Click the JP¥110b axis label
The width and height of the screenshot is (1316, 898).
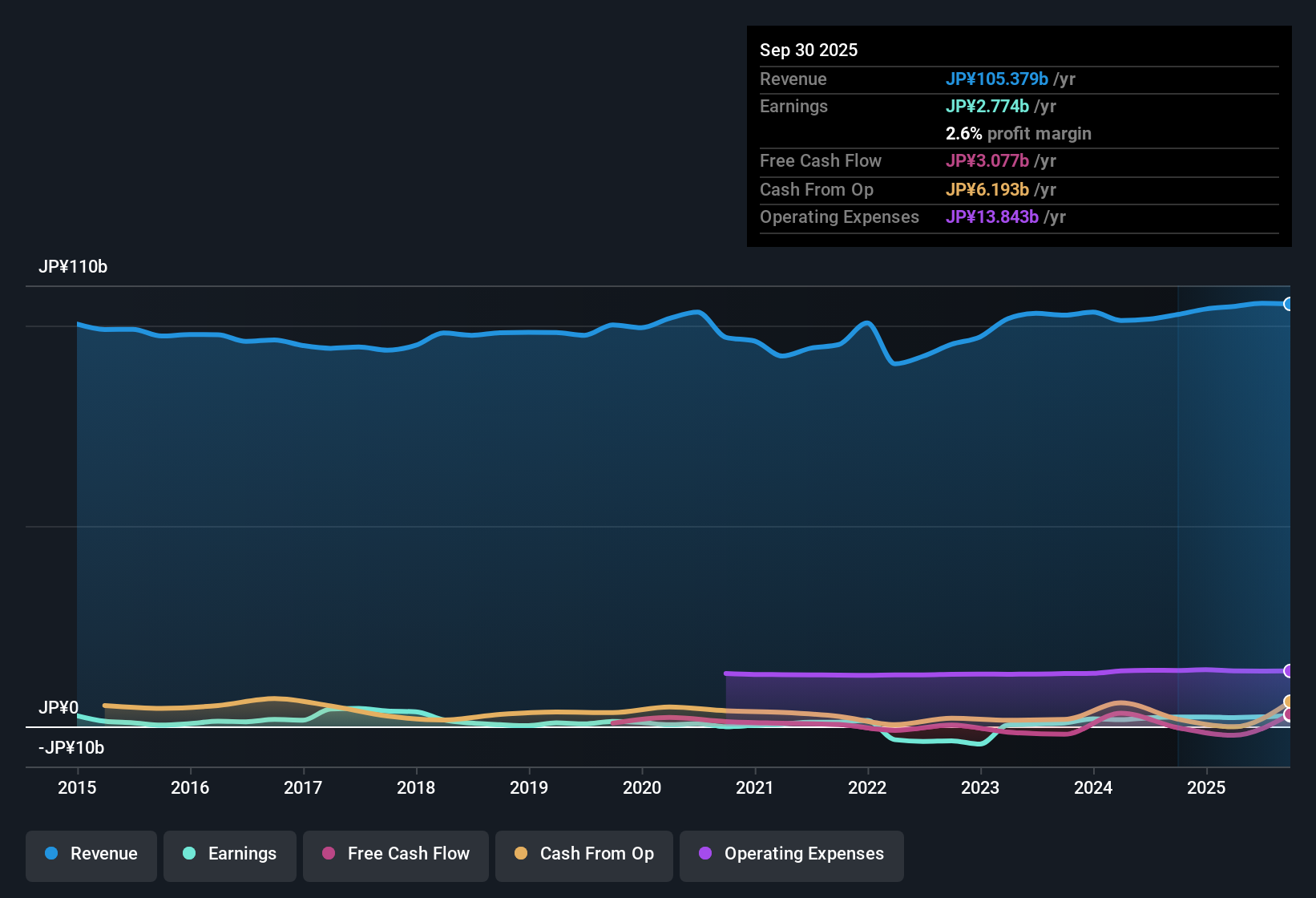tap(73, 267)
